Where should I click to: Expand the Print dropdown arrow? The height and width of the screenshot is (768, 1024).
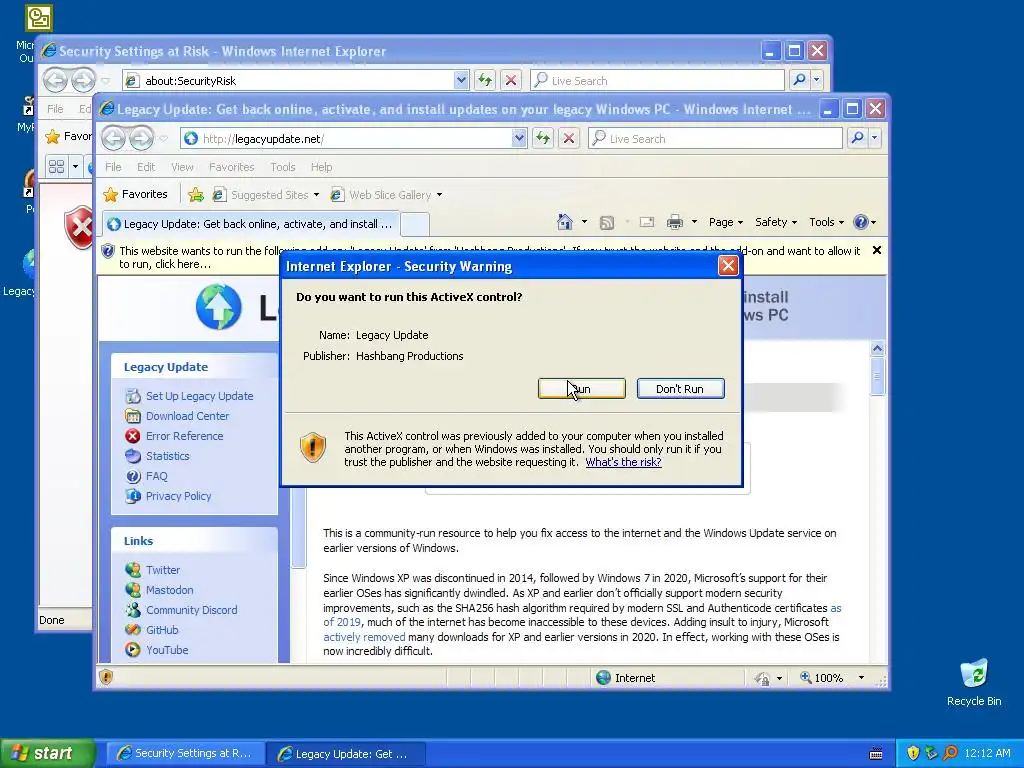click(x=694, y=222)
